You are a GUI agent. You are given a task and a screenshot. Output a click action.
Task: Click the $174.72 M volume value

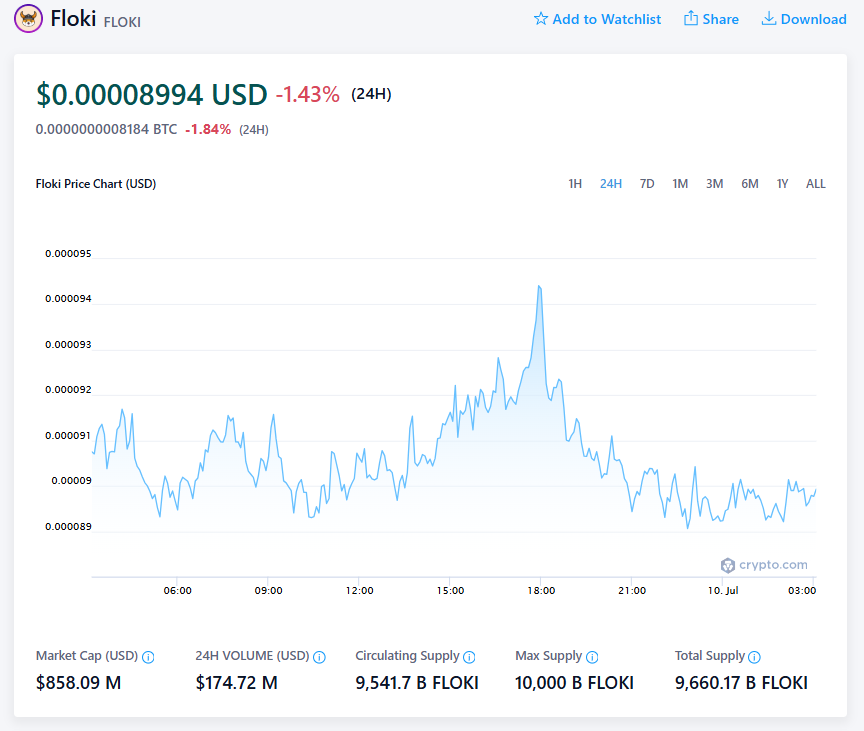236,683
